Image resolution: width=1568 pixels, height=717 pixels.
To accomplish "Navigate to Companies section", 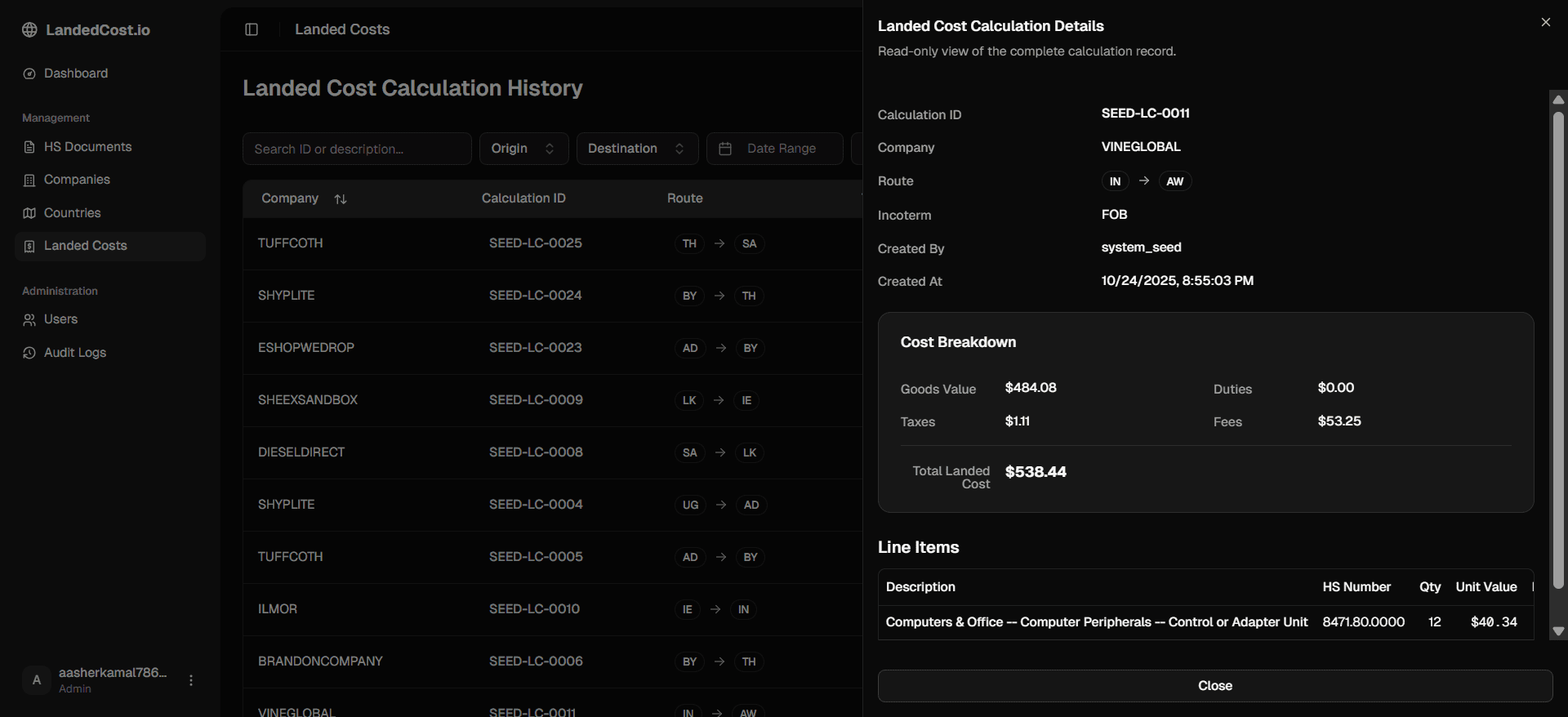I will coord(77,180).
